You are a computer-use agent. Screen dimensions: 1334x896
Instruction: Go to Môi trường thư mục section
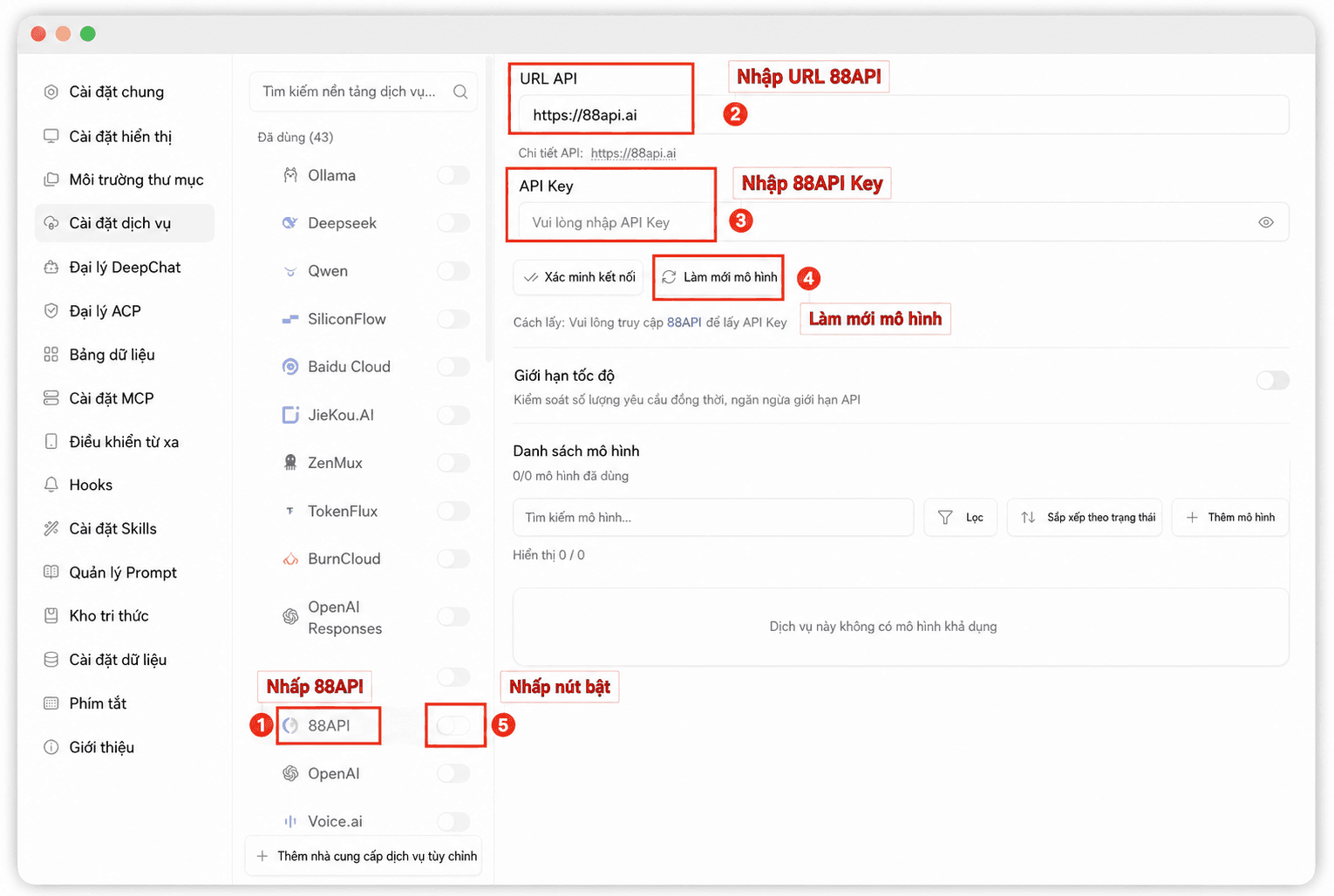[x=125, y=180]
